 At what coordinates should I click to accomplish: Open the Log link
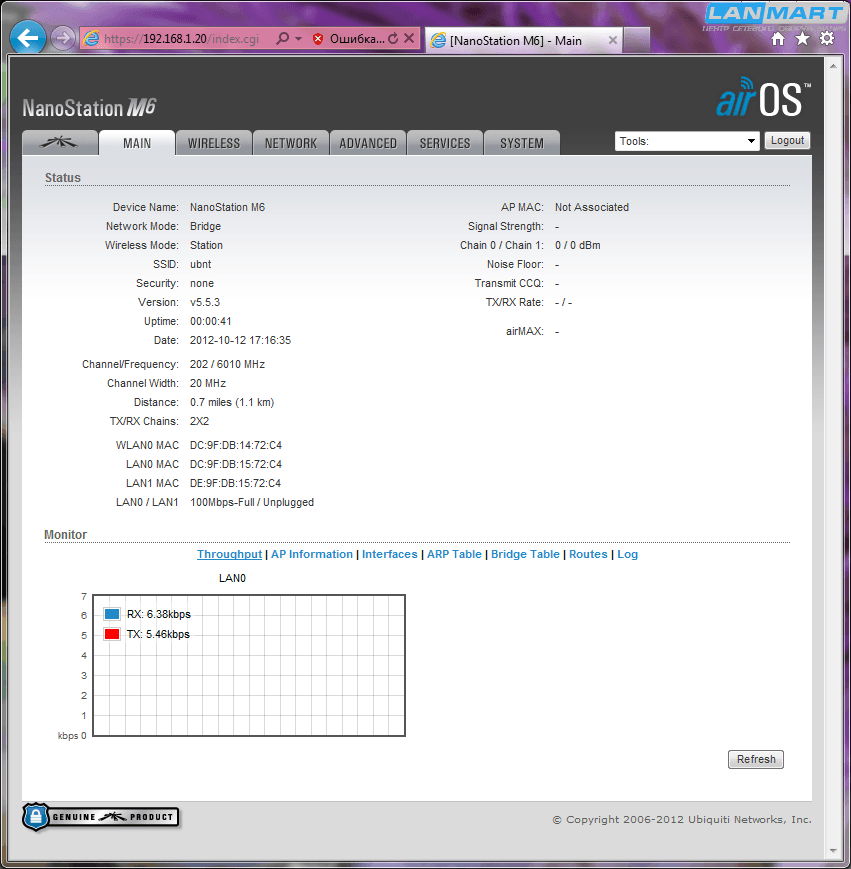tap(628, 554)
